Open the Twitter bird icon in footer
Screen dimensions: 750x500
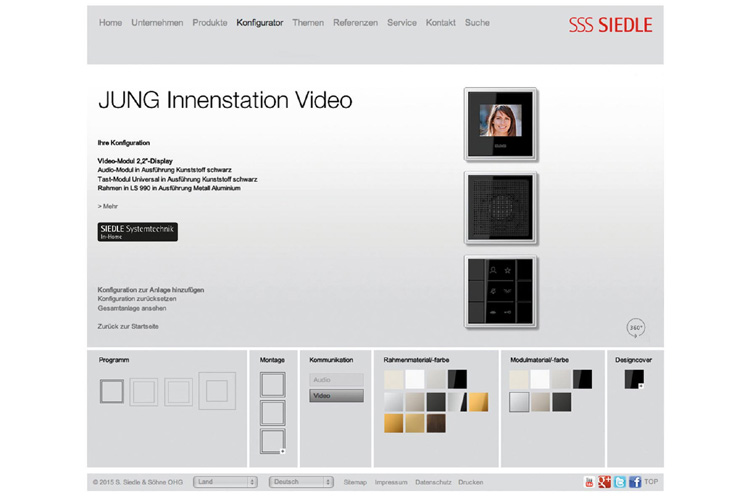619,482
